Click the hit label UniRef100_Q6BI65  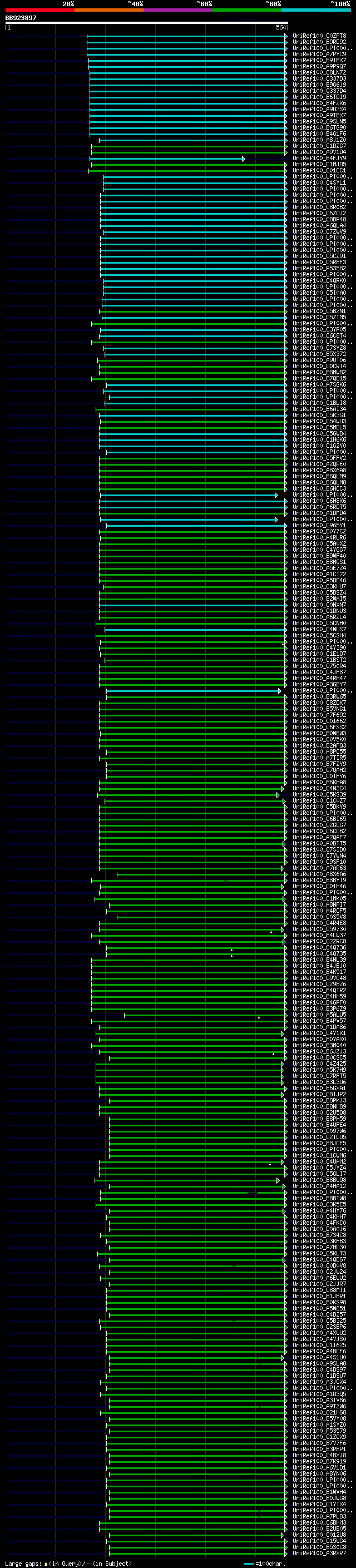click(319, 819)
